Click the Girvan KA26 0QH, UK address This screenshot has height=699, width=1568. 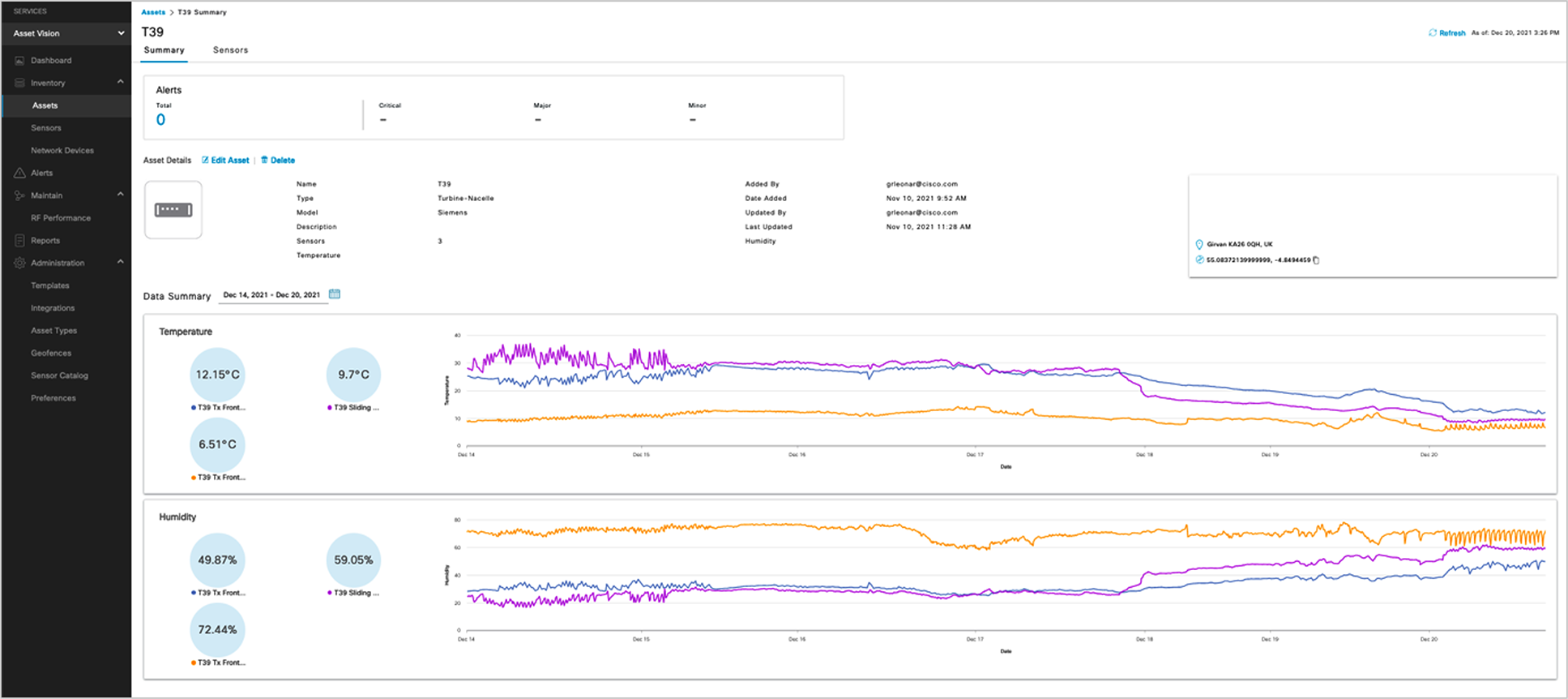point(1240,244)
